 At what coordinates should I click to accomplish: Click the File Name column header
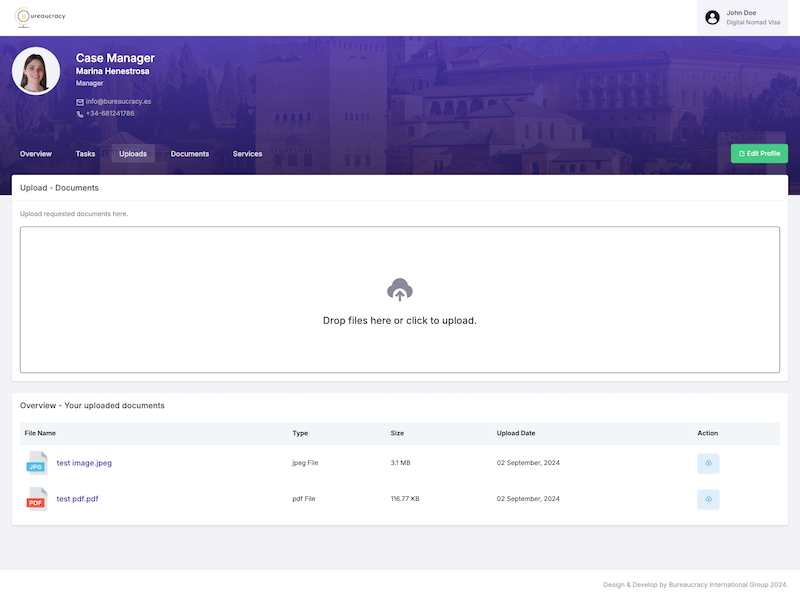click(x=40, y=433)
